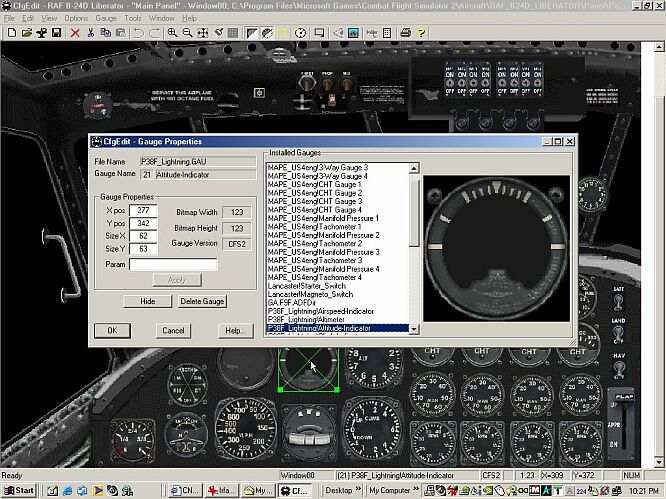Click the Open folder toolbar icon

click(27, 33)
